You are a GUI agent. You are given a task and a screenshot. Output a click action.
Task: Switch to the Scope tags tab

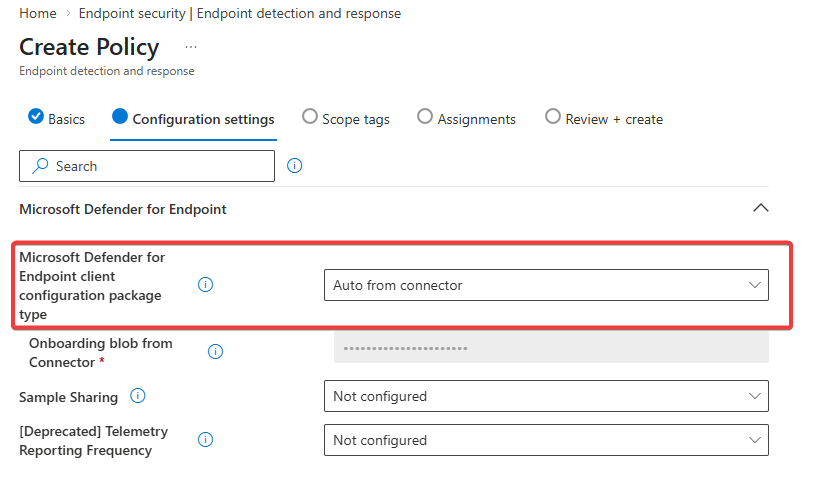point(346,120)
